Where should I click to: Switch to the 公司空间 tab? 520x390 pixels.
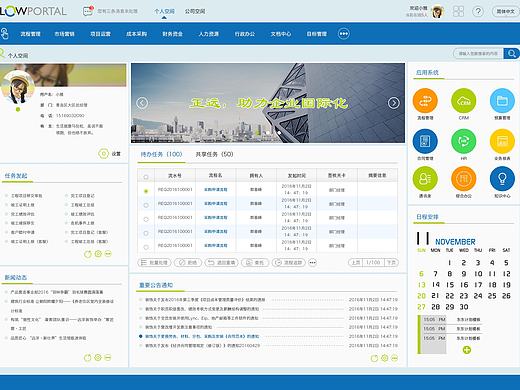pyautogui.click(x=195, y=11)
